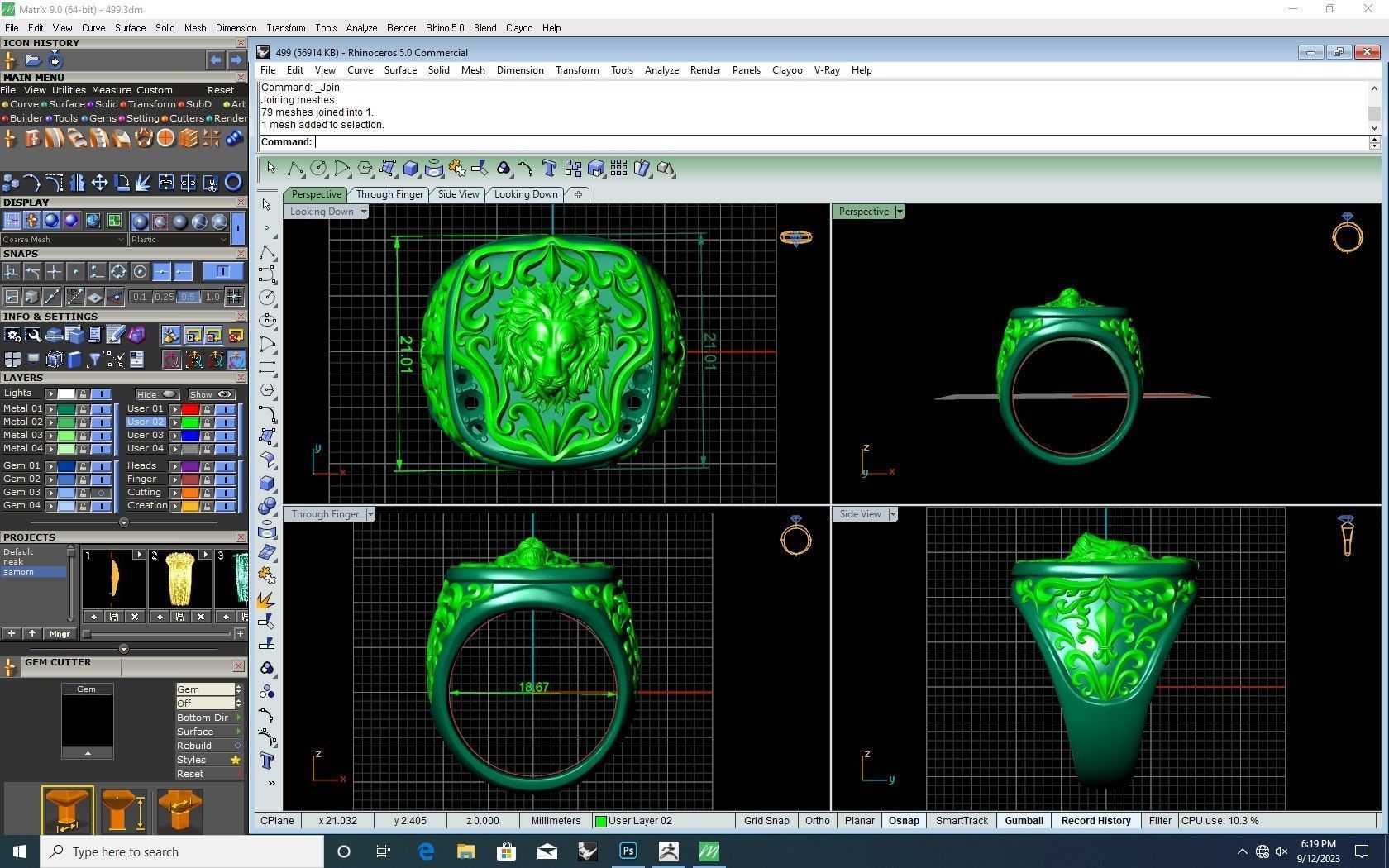
Task: Select the ellipse tool in left sidebar
Action: pyautogui.click(x=267, y=321)
